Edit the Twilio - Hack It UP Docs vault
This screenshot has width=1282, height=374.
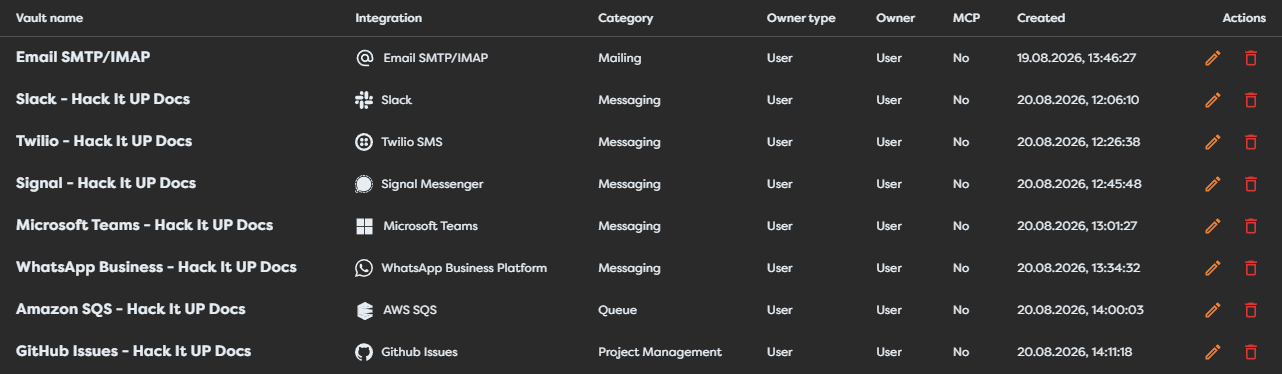tap(1213, 142)
